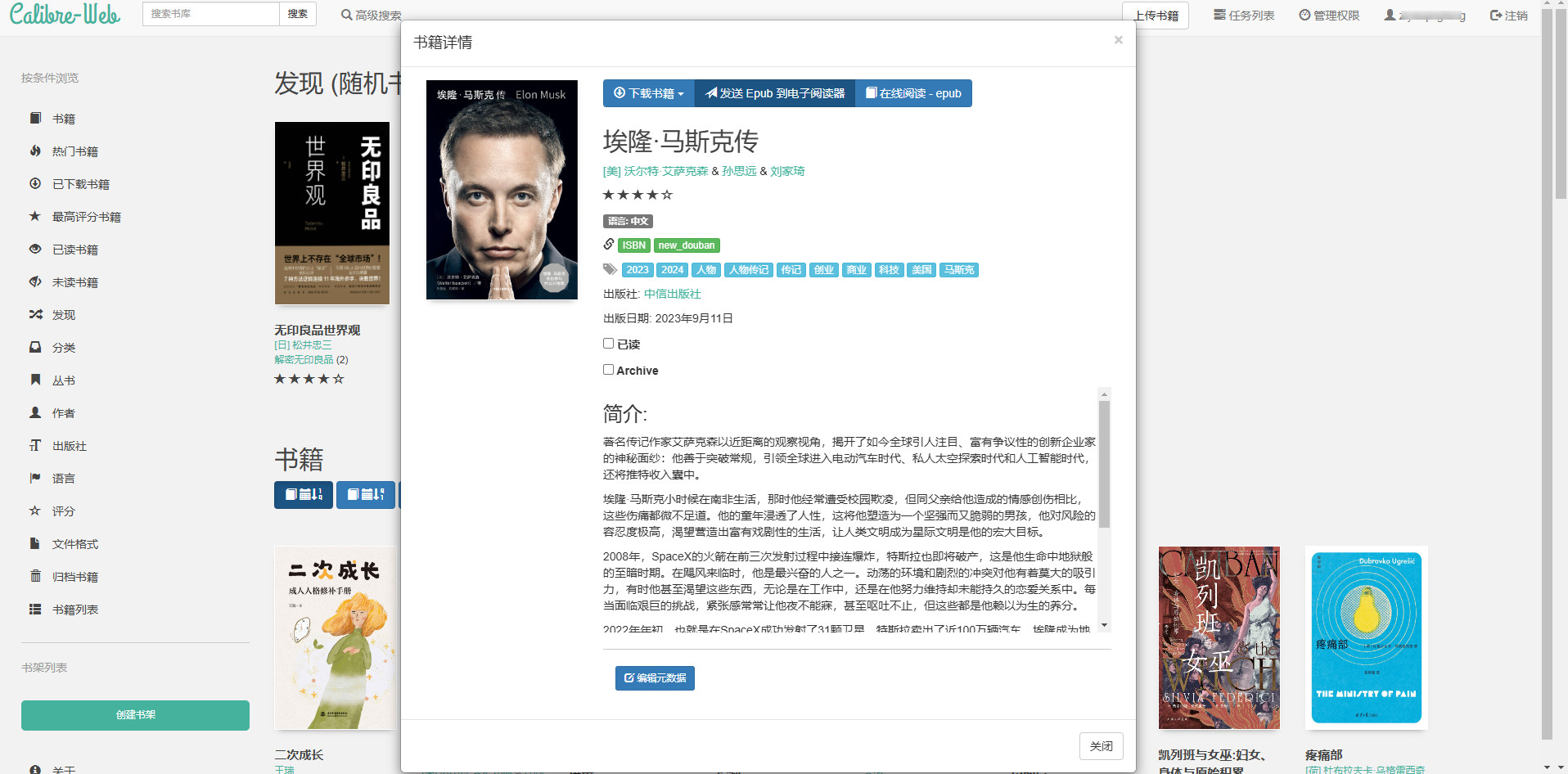Click 上传书籍 upload button
This screenshot has height=774, width=1568.
point(1156,16)
